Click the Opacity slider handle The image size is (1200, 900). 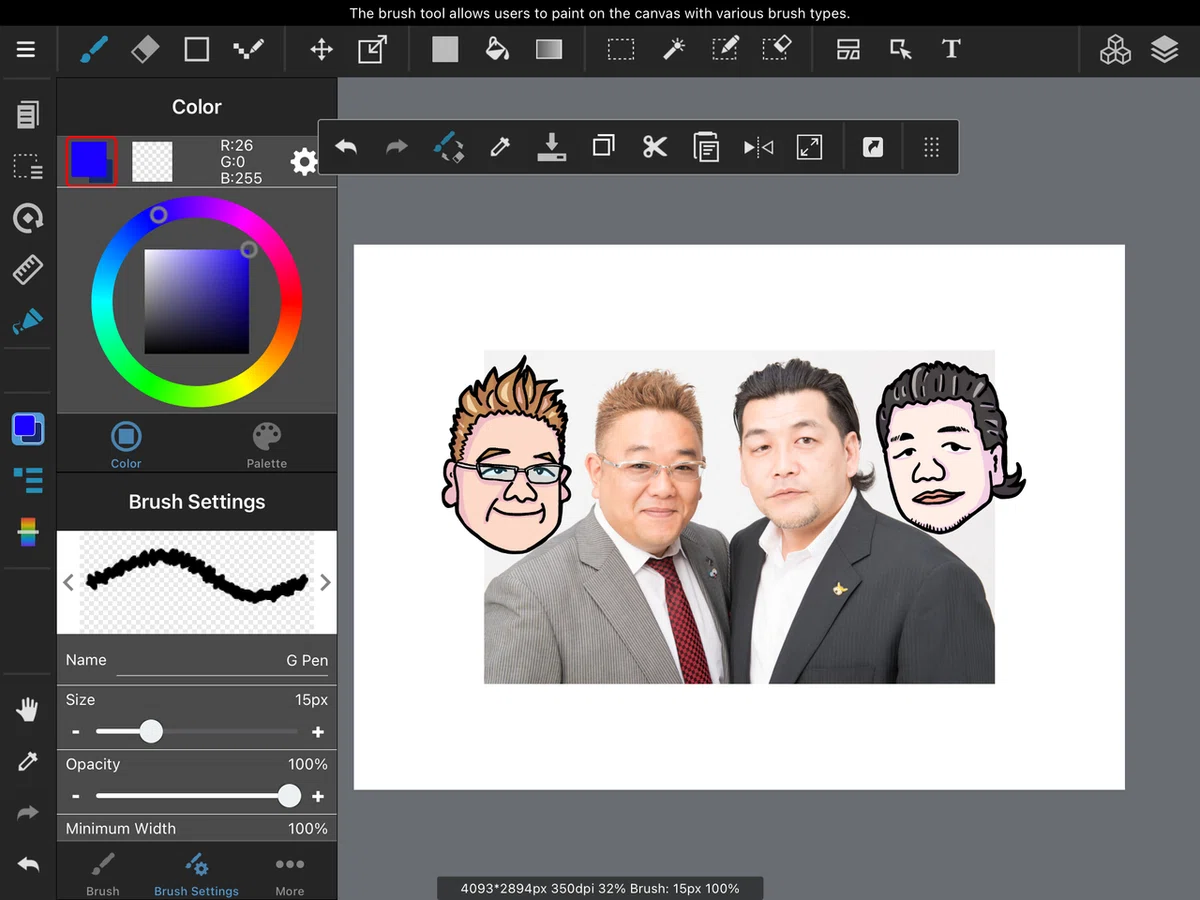tap(289, 796)
